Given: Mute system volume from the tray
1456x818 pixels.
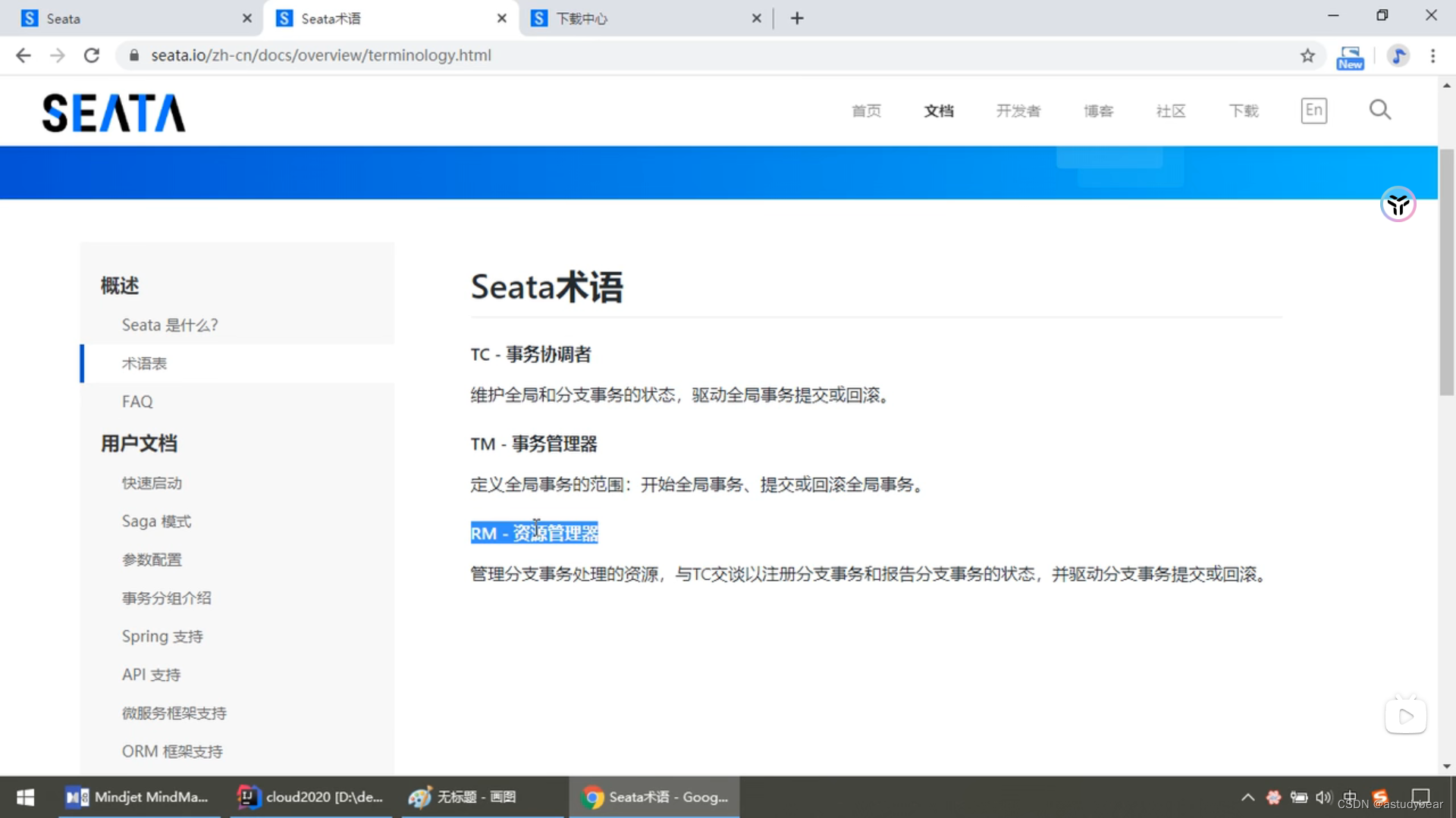Looking at the screenshot, I should pos(1323,797).
